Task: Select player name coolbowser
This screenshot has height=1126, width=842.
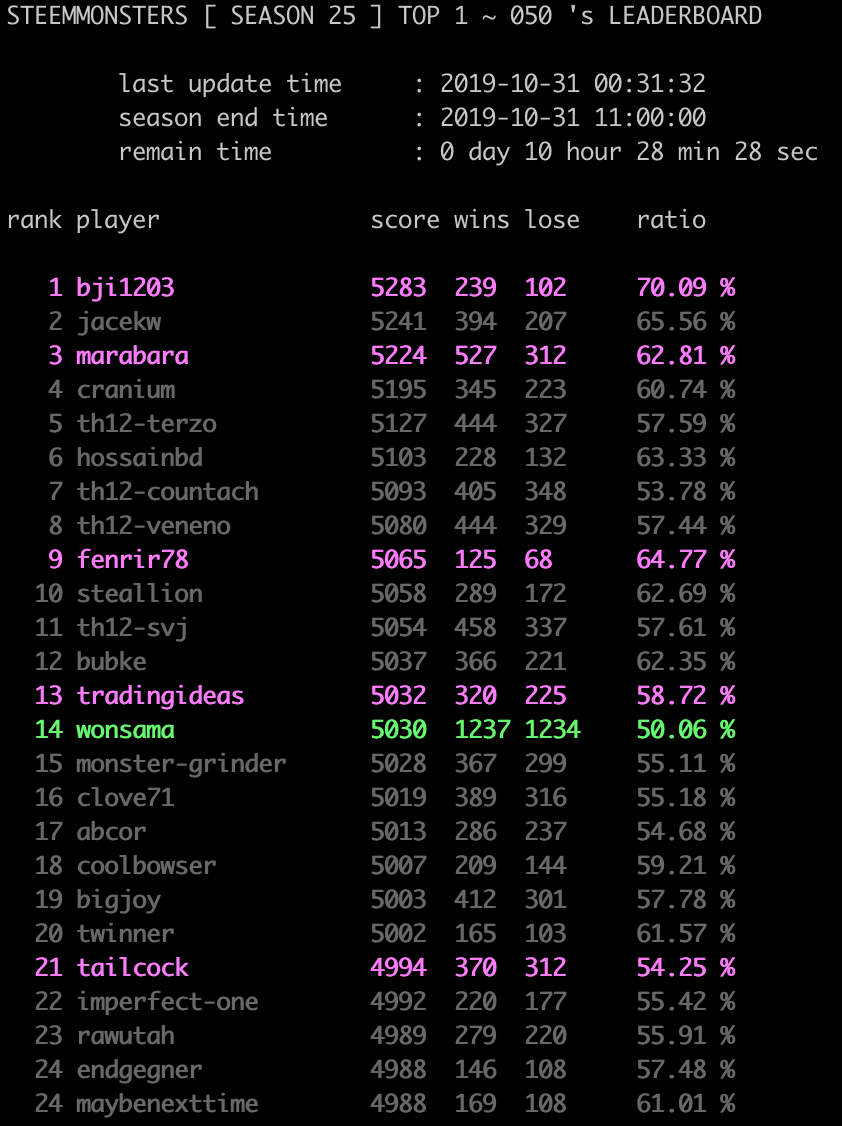Action: click(x=146, y=865)
